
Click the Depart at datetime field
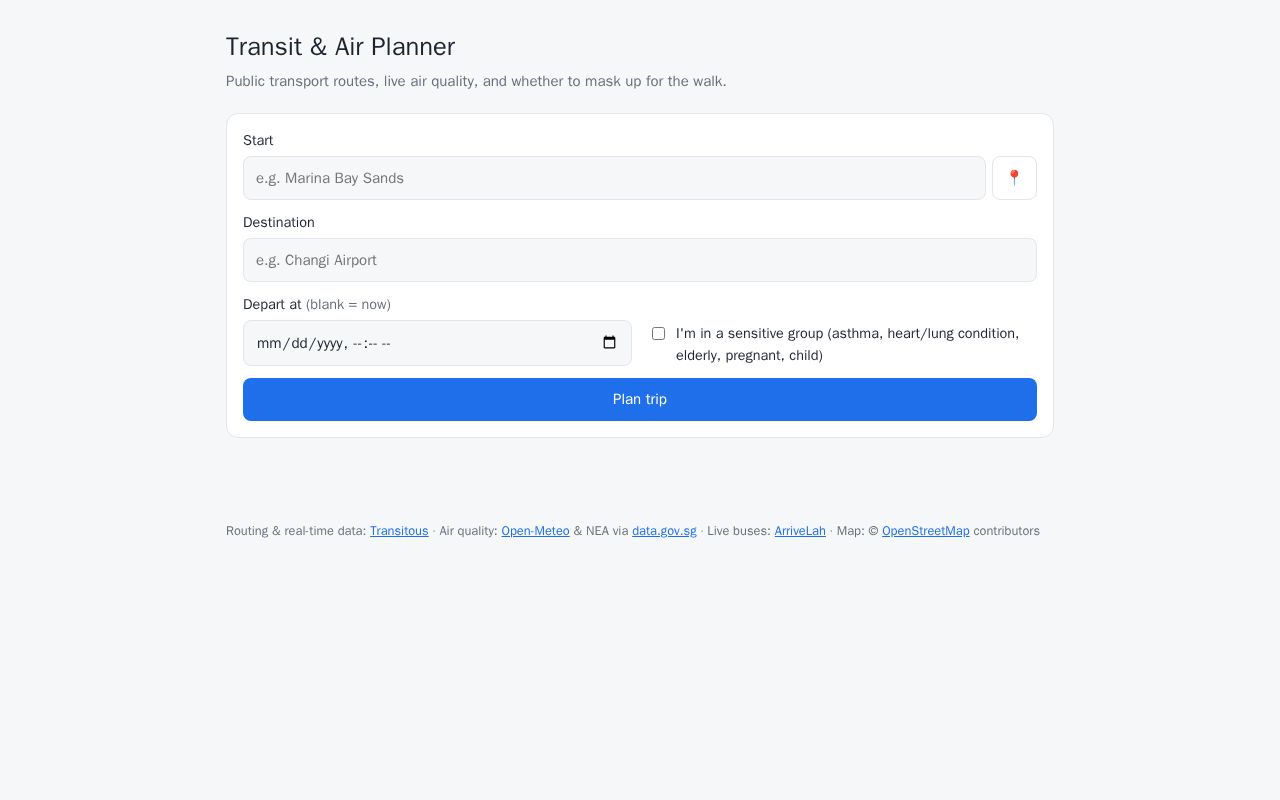pos(437,343)
